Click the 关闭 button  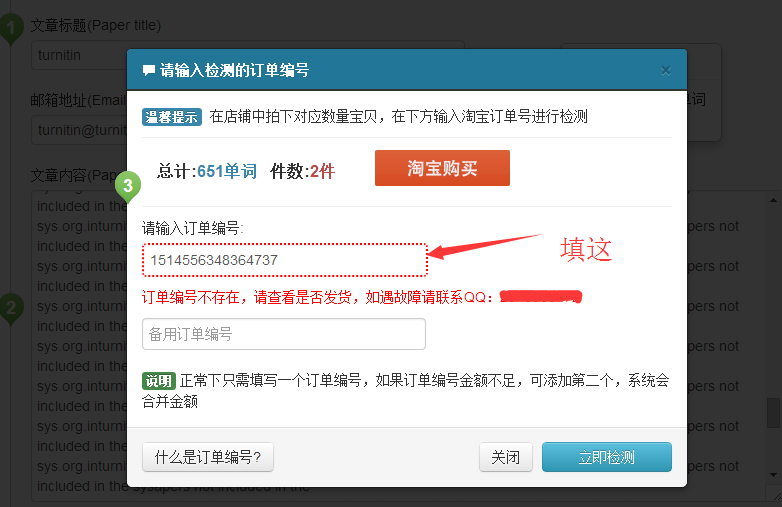506,457
